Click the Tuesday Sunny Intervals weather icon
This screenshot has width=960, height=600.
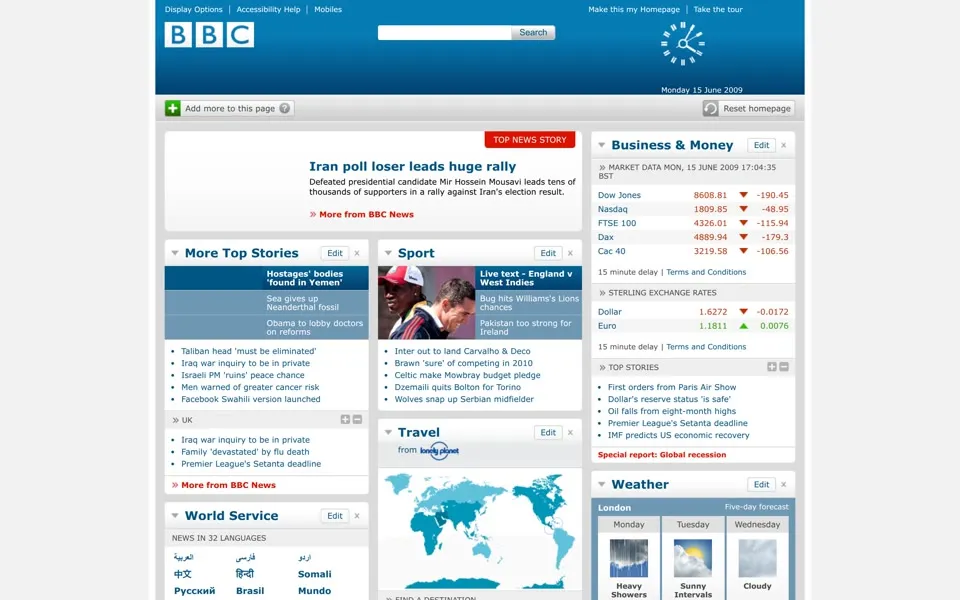pos(693,558)
